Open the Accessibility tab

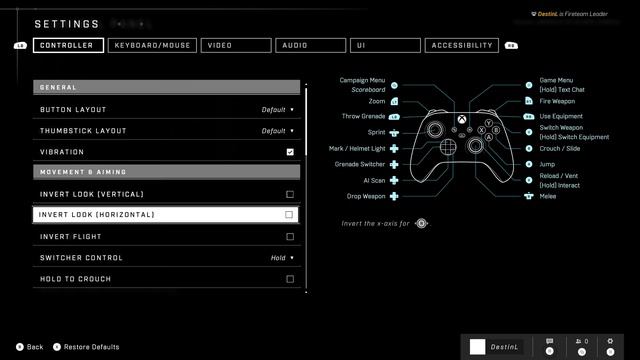tap(462, 45)
